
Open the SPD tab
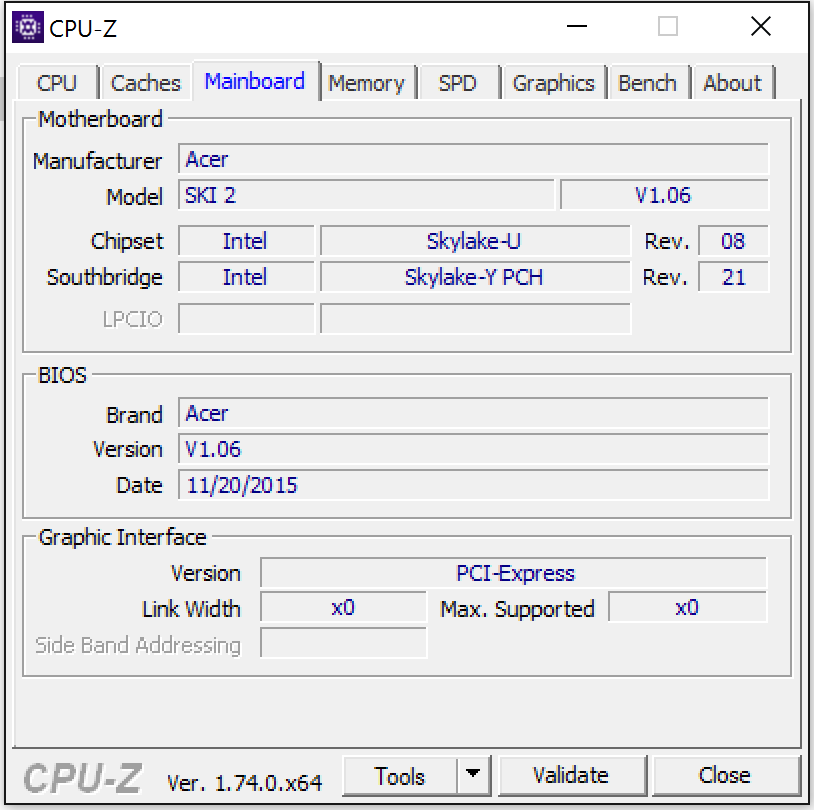coord(457,83)
